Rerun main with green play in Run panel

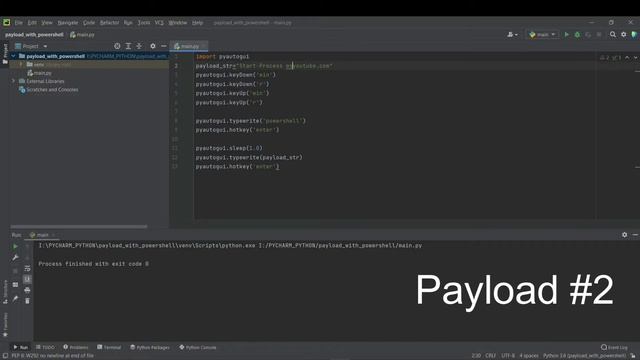pos(15,247)
